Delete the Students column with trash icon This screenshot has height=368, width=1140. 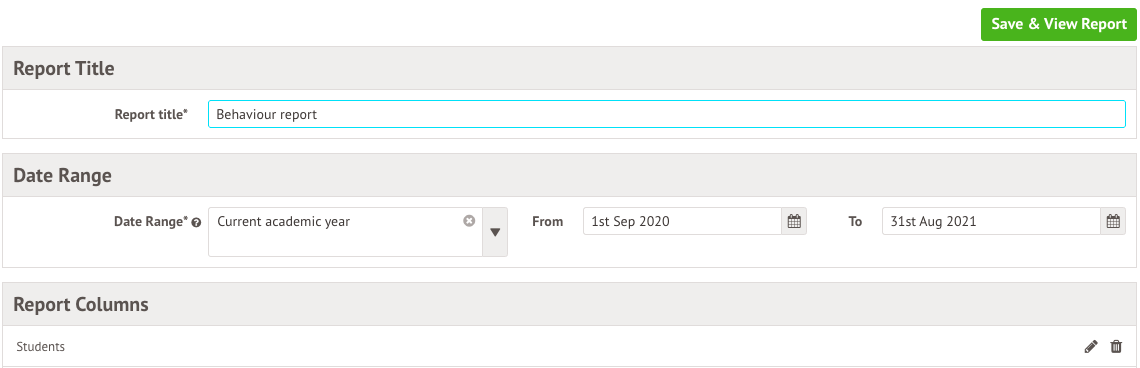click(x=1116, y=347)
